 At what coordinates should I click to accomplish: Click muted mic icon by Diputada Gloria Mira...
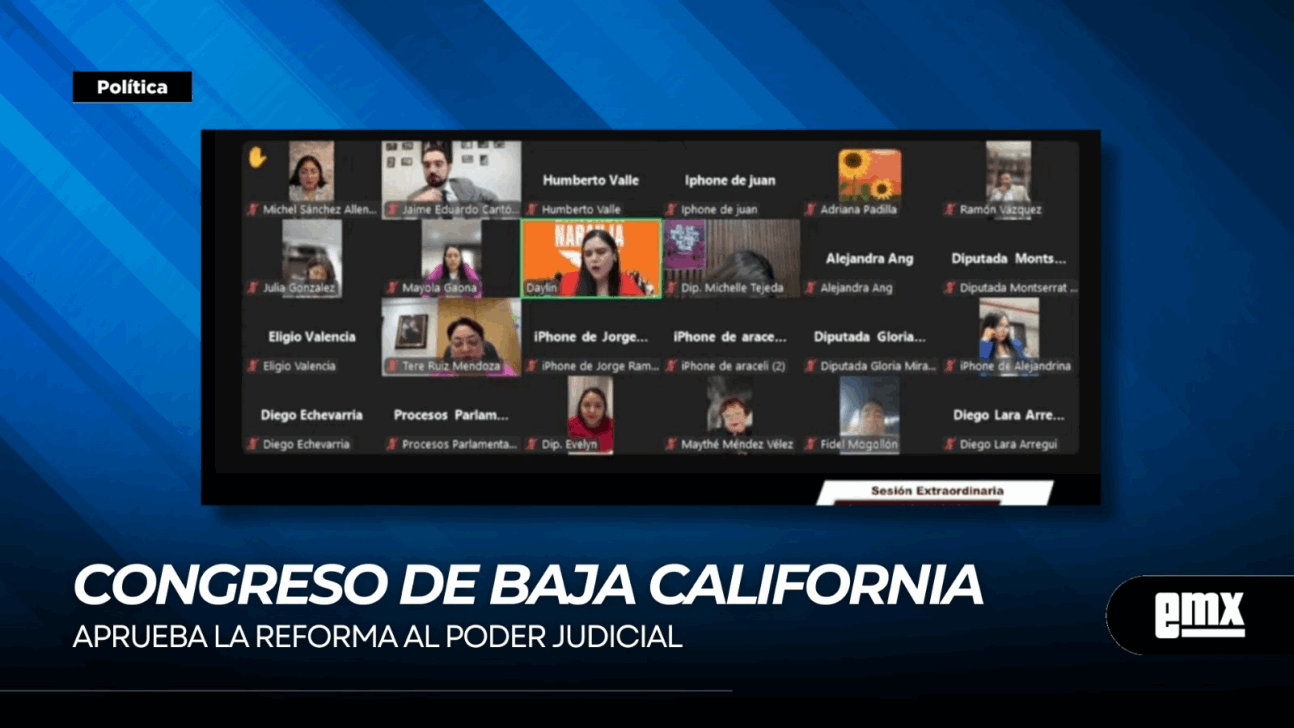pyautogui.click(x=811, y=366)
